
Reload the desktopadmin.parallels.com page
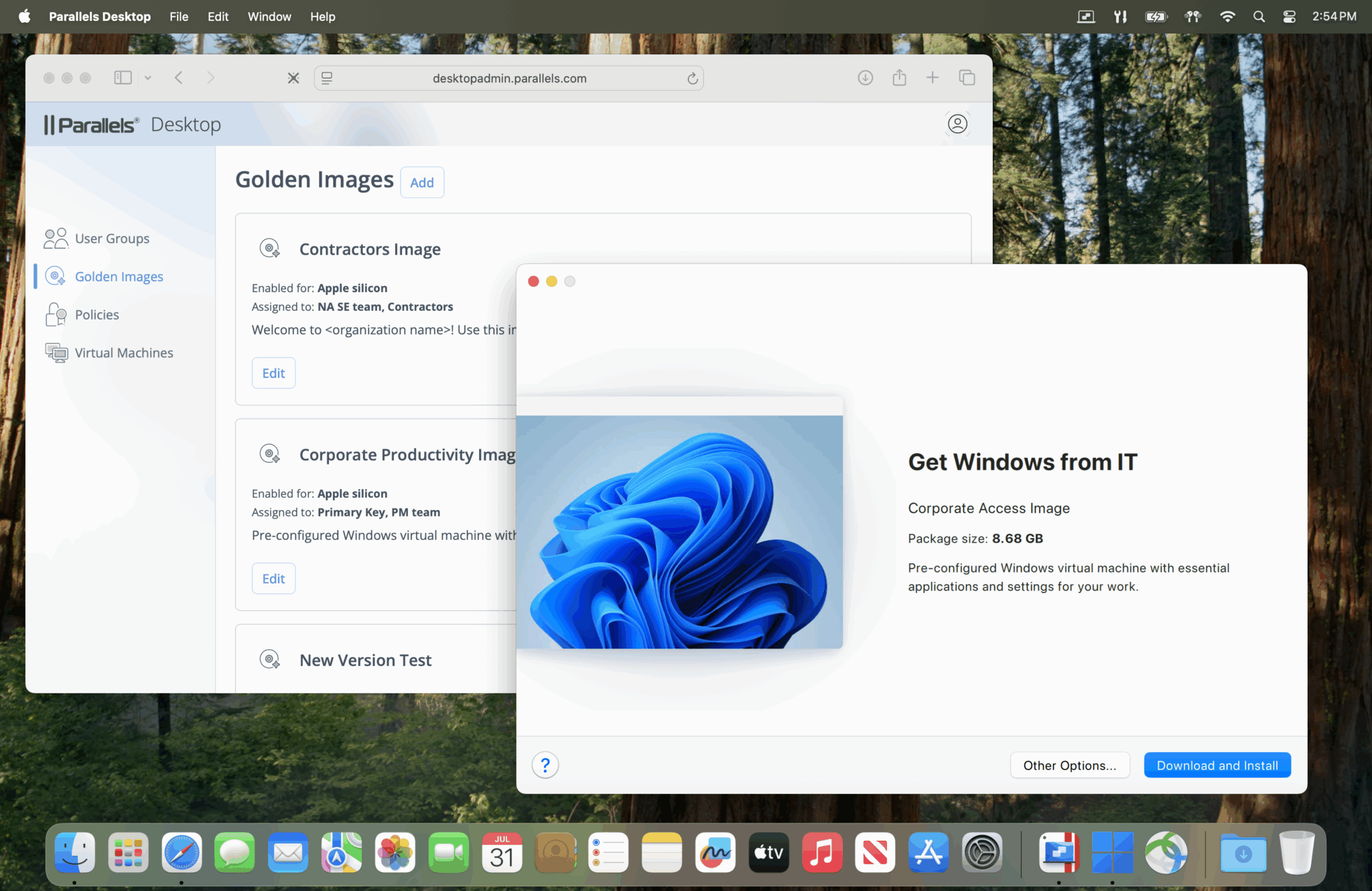click(x=691, y=78)
